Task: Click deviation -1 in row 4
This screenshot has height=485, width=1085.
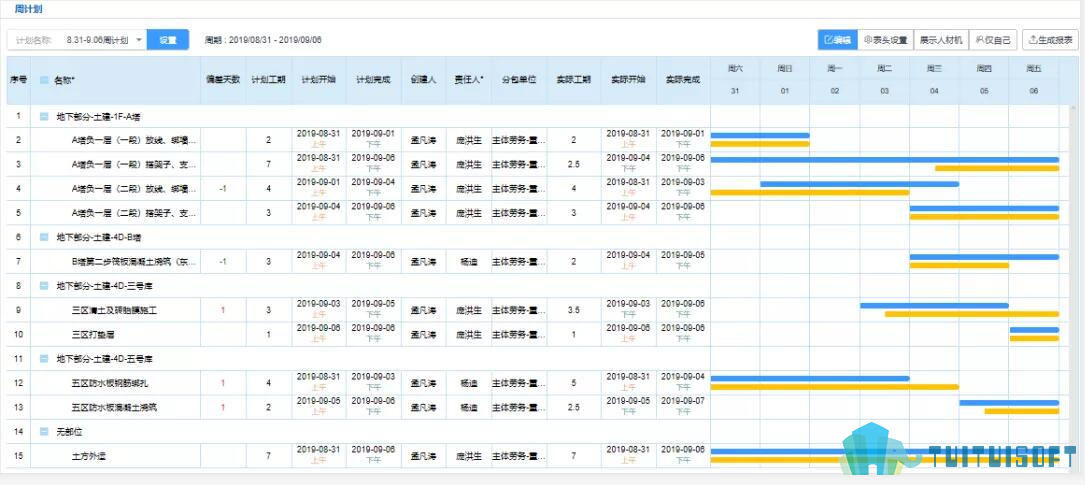Action: click(x=223, y=188)
